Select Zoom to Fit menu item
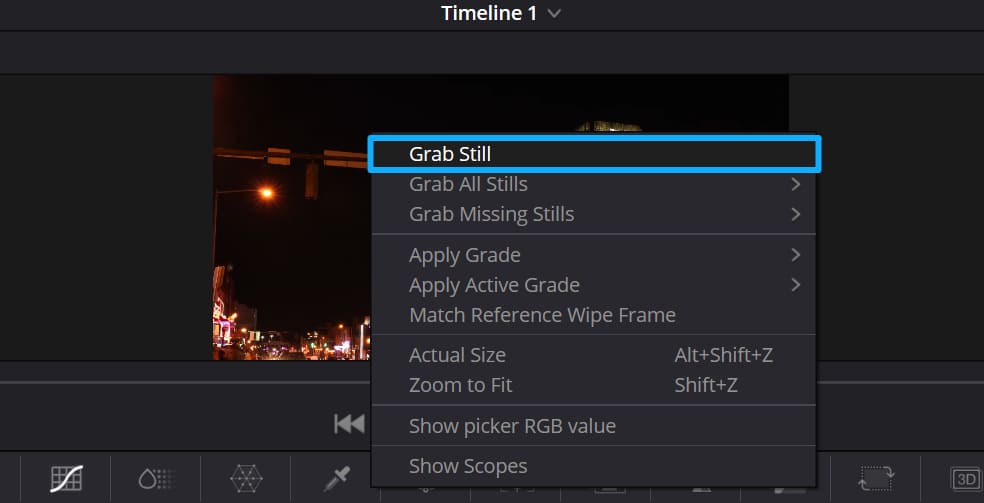 click(594, 385)
